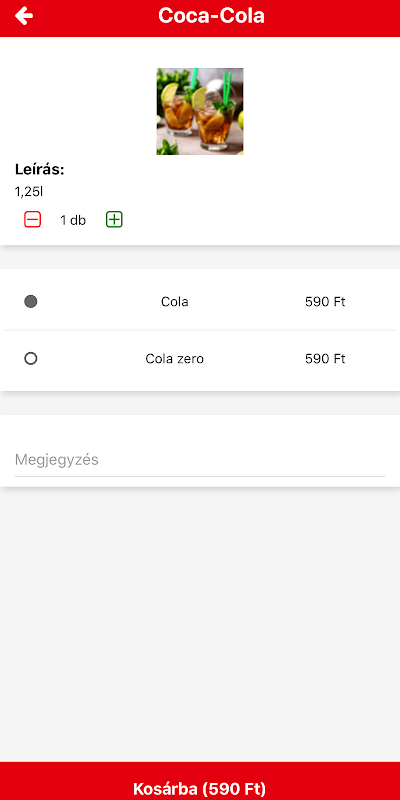Viewport: 400px width, 800px height.
Task: Open the Coca-Cola drink product photo
Action: point(200,111)
